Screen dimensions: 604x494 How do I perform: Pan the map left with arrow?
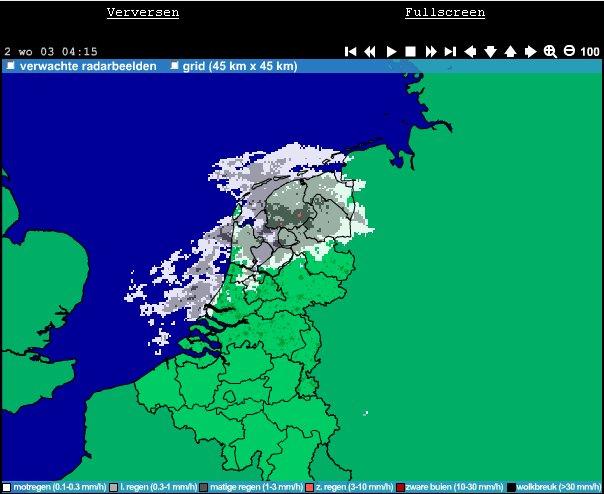click(470, 52)
